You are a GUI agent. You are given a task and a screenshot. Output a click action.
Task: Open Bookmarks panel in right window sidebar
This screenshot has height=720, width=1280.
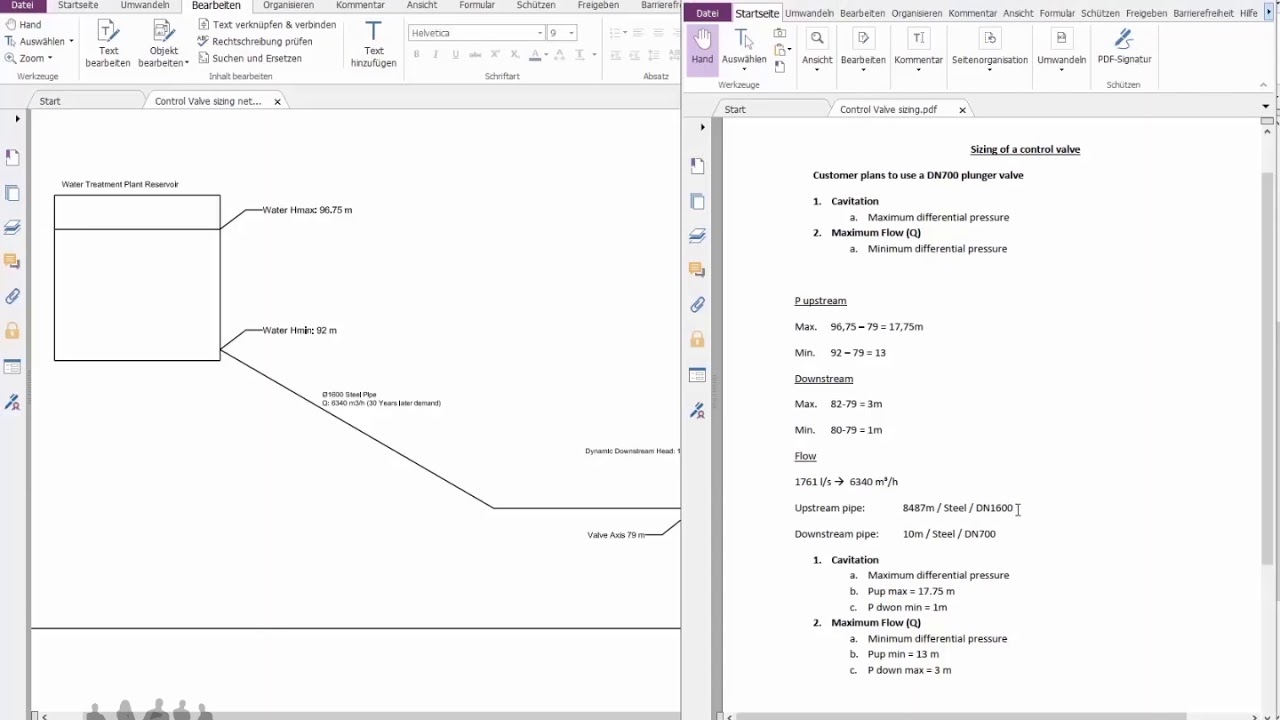(x=698, y=166)
